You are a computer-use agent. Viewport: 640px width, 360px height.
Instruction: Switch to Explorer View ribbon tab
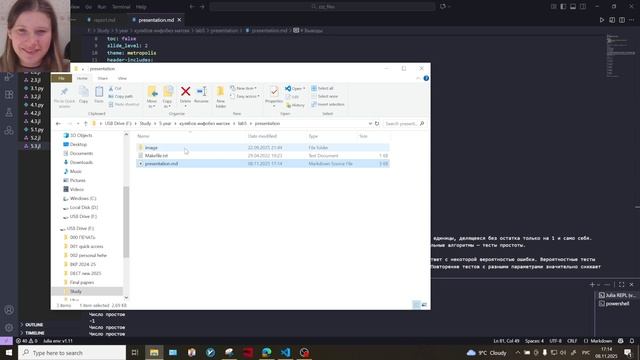(x=122, y=78)
